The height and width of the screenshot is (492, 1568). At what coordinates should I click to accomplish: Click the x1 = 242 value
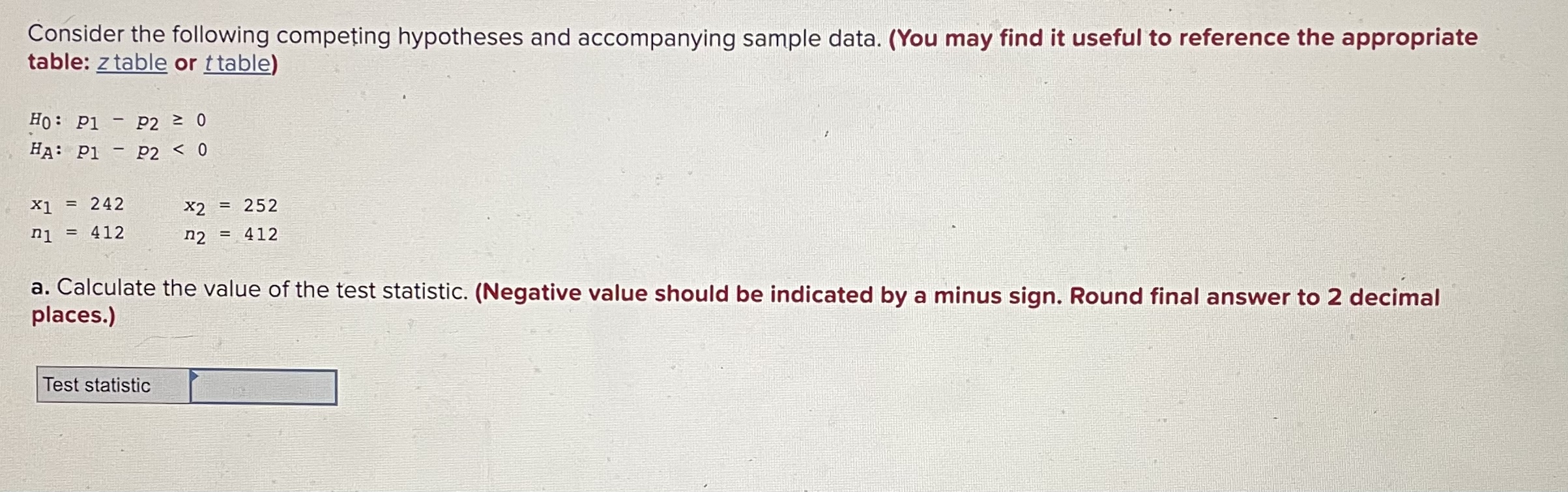coord(77,205)
